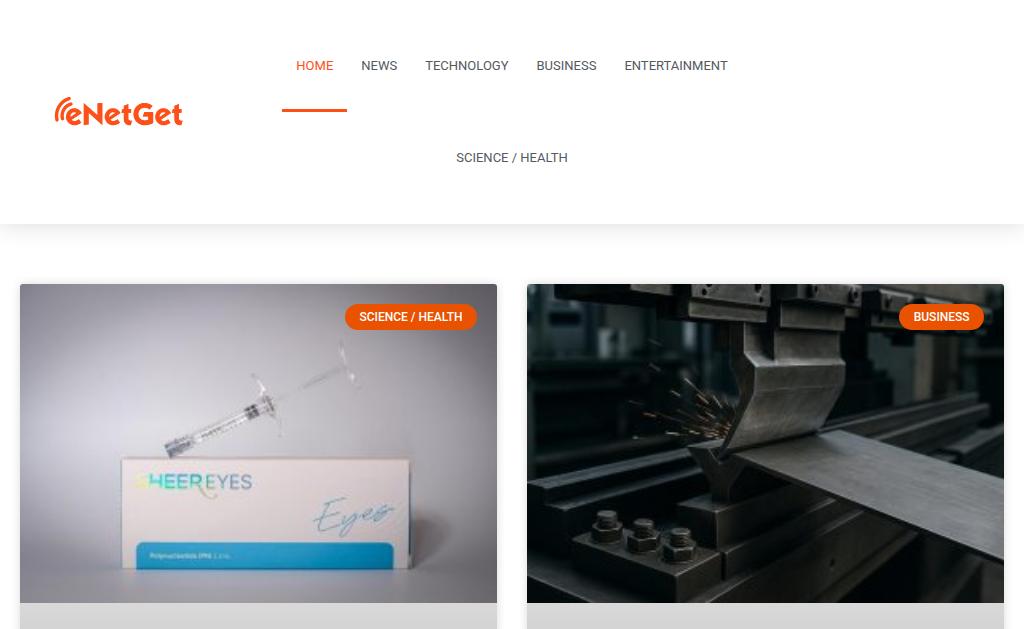Open the metal press machine article image
This screenshot has width=1024, height=629.
[765, 443]
